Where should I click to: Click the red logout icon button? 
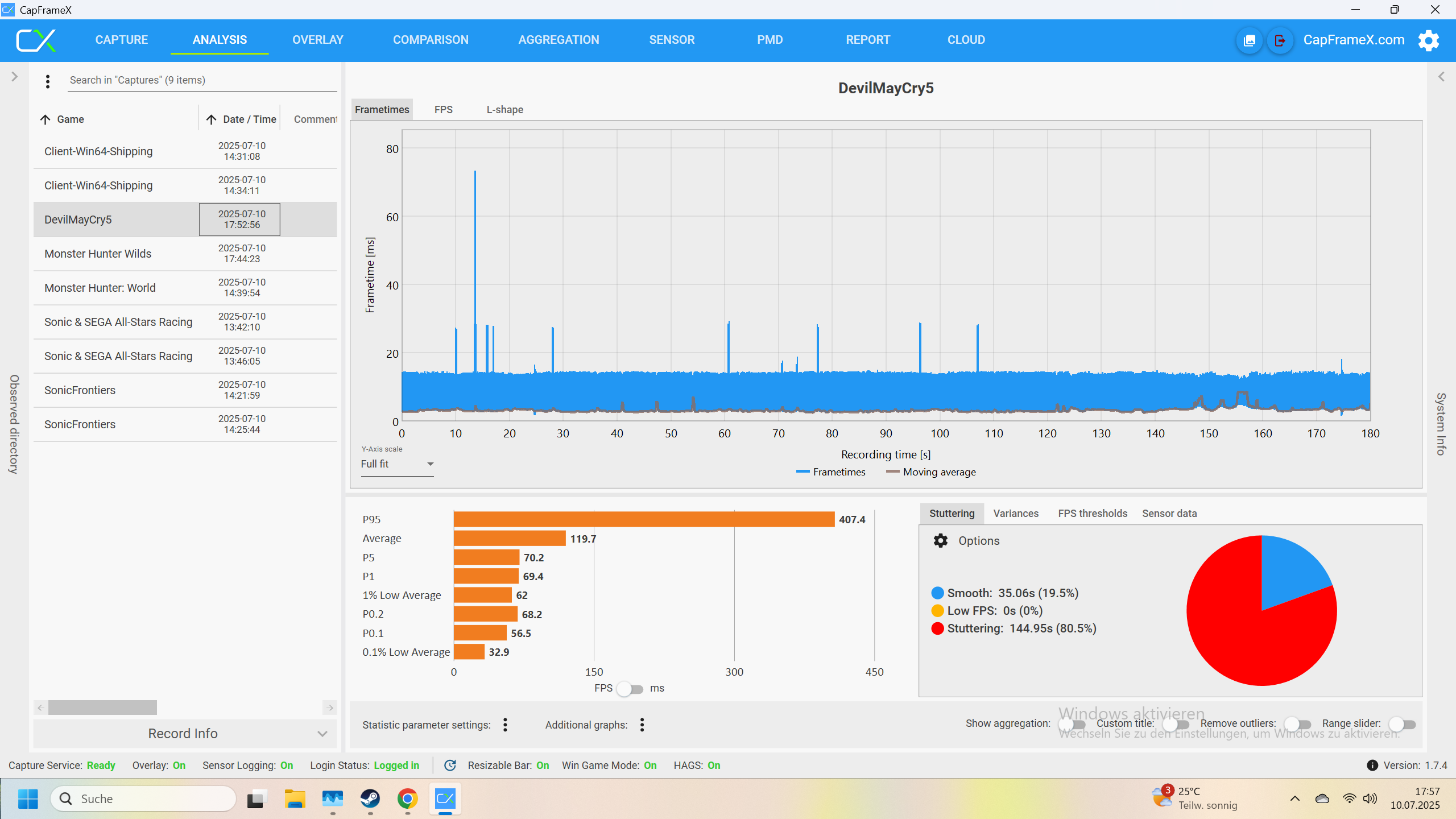pyautogui.click(x=1280, y=40)
